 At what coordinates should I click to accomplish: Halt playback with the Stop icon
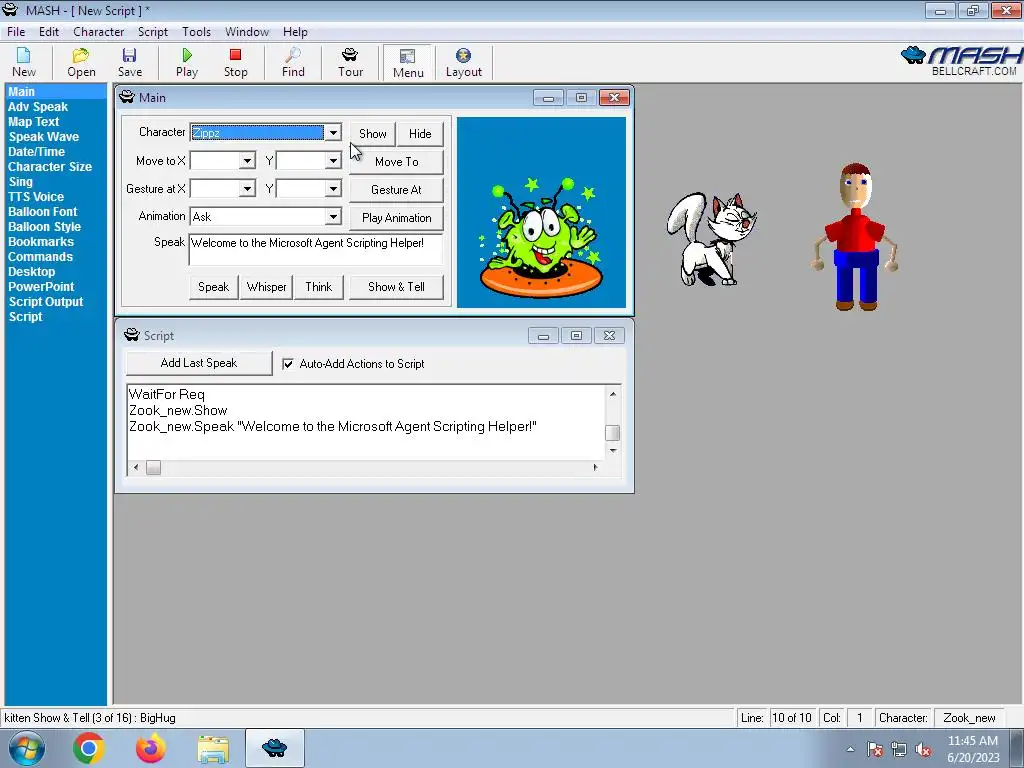pos(235,63)
